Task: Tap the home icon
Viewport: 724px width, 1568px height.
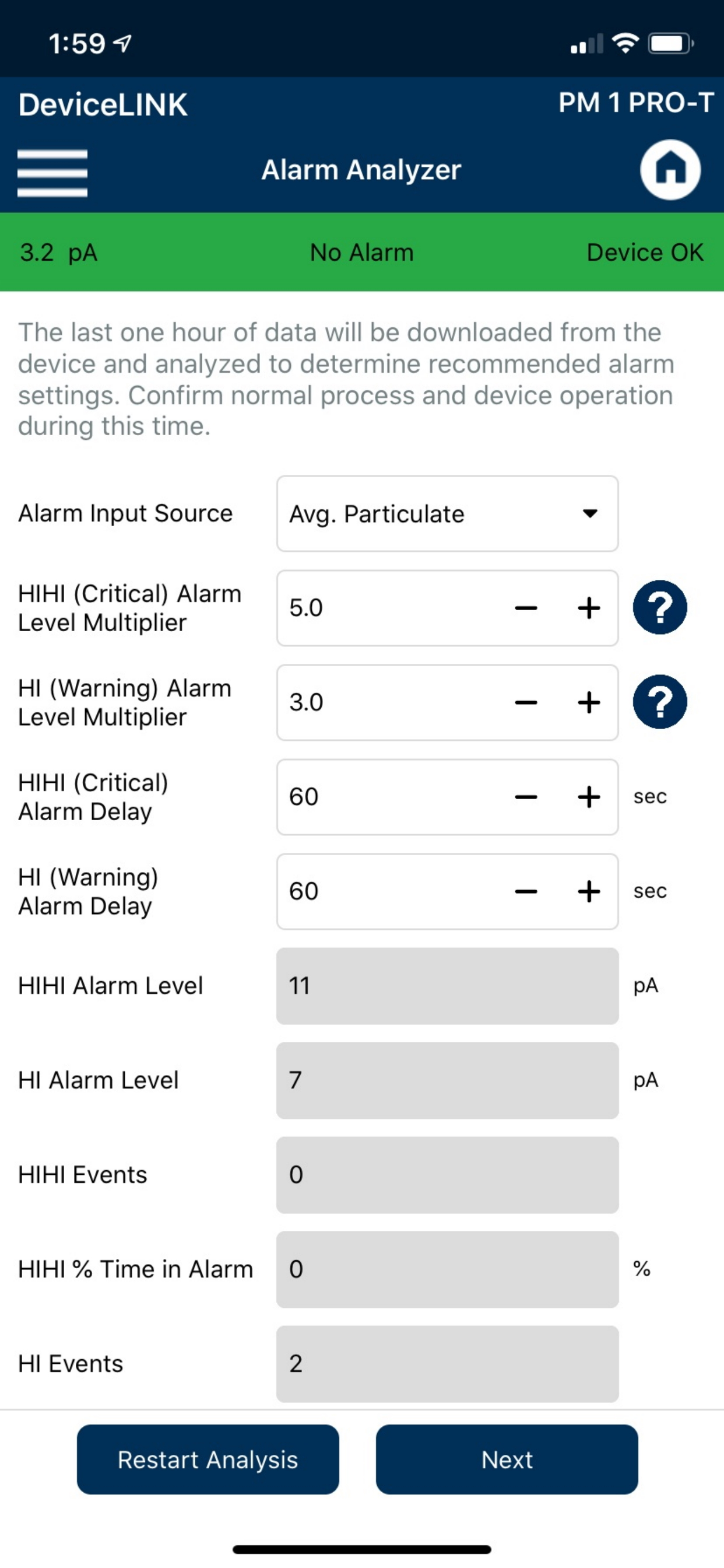Action: point(670,170)
